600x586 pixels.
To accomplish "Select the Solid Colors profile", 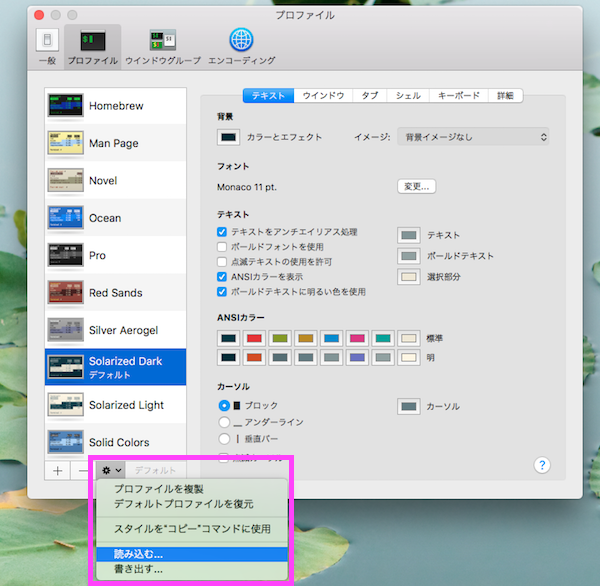I will tap(115, 442).
